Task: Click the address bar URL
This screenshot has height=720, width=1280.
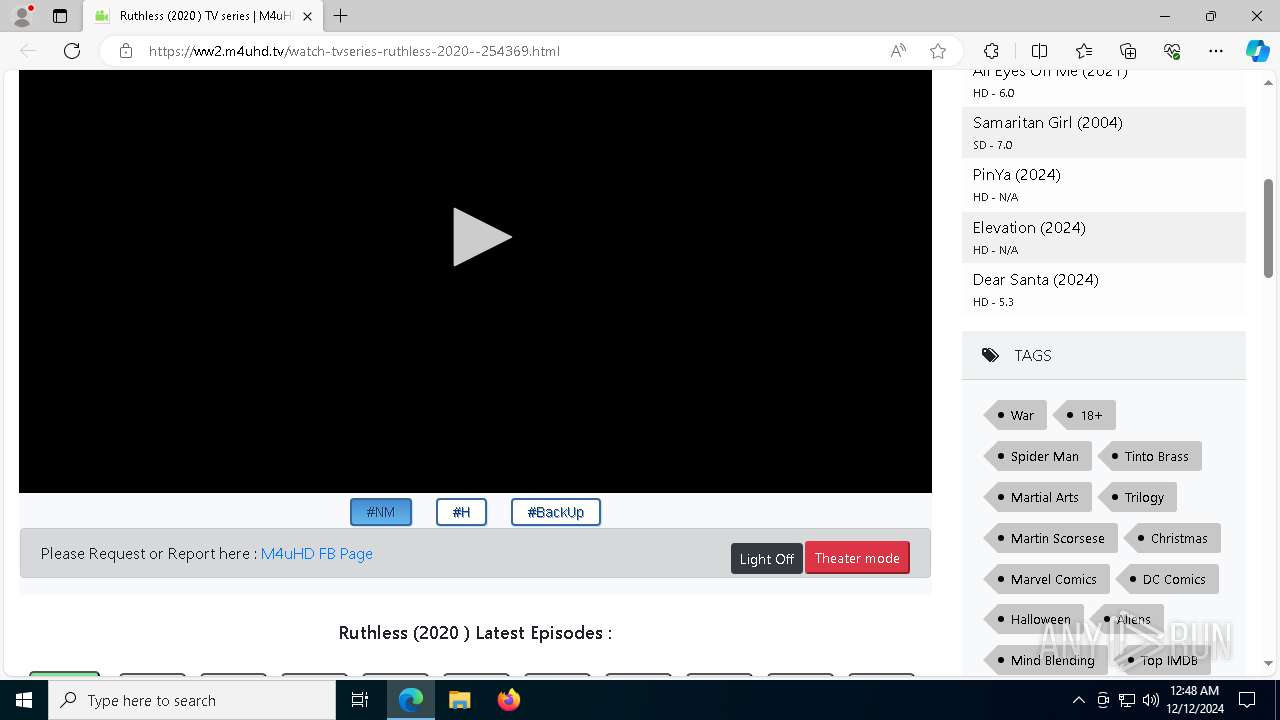Action: (354, 51)
